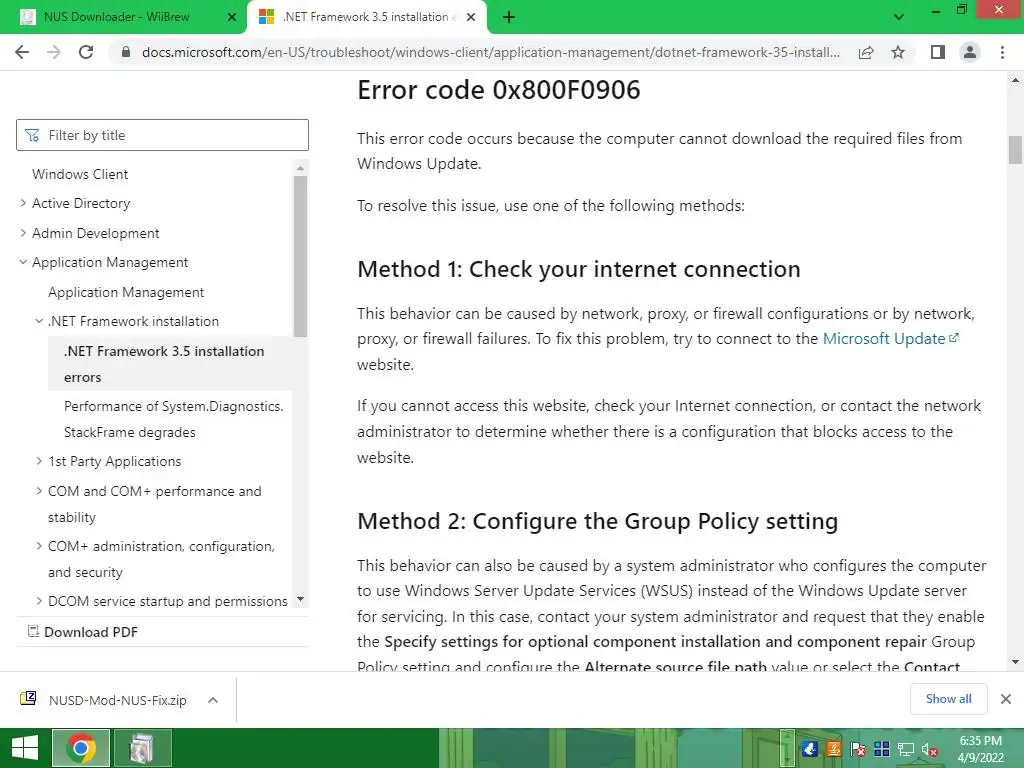This screenshot has height=768, width=1024.
Task: Open Windows Client in sidebar
Action: 80,174
